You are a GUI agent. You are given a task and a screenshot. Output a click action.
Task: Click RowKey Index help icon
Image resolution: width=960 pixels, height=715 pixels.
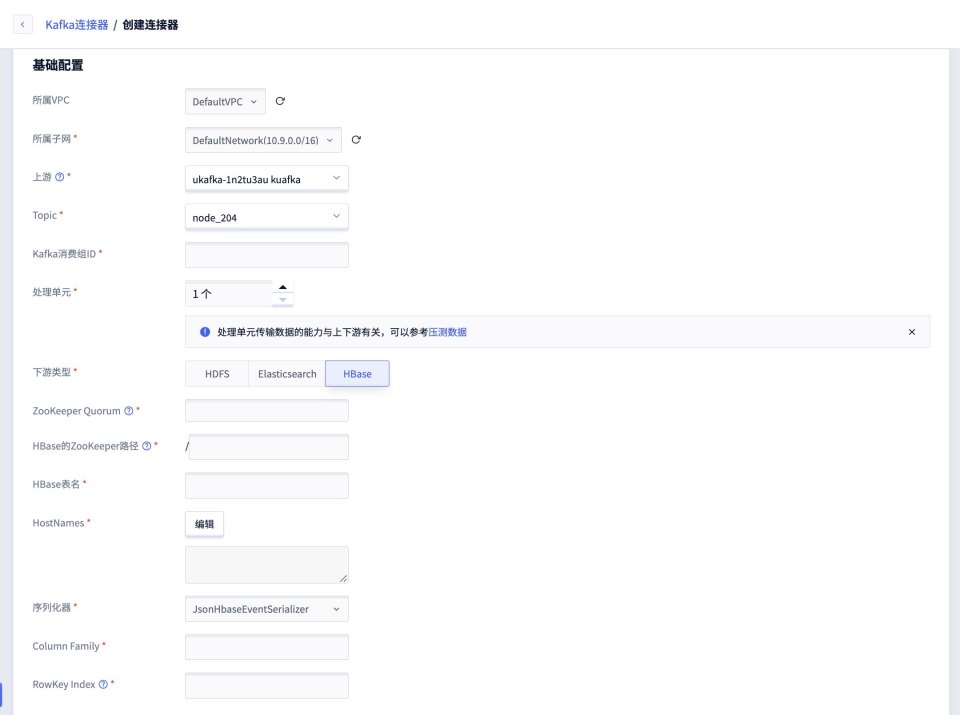[x=103, y=685]
